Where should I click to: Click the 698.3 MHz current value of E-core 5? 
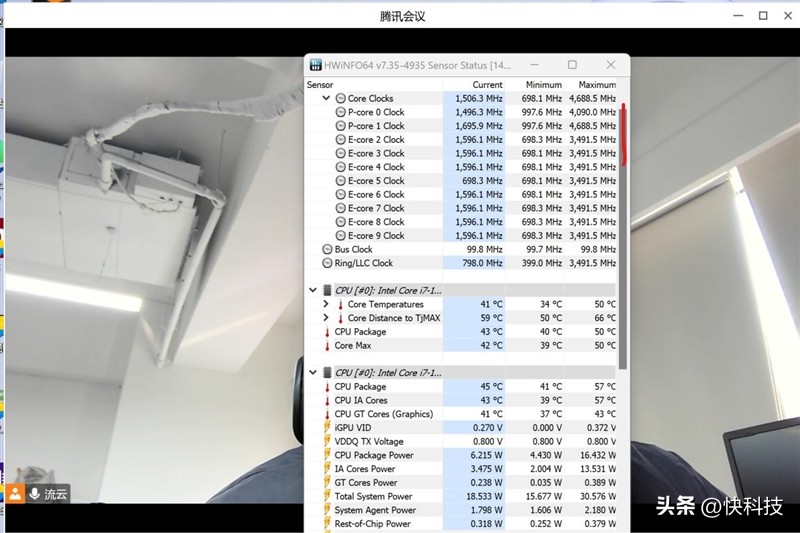point(482,181)
